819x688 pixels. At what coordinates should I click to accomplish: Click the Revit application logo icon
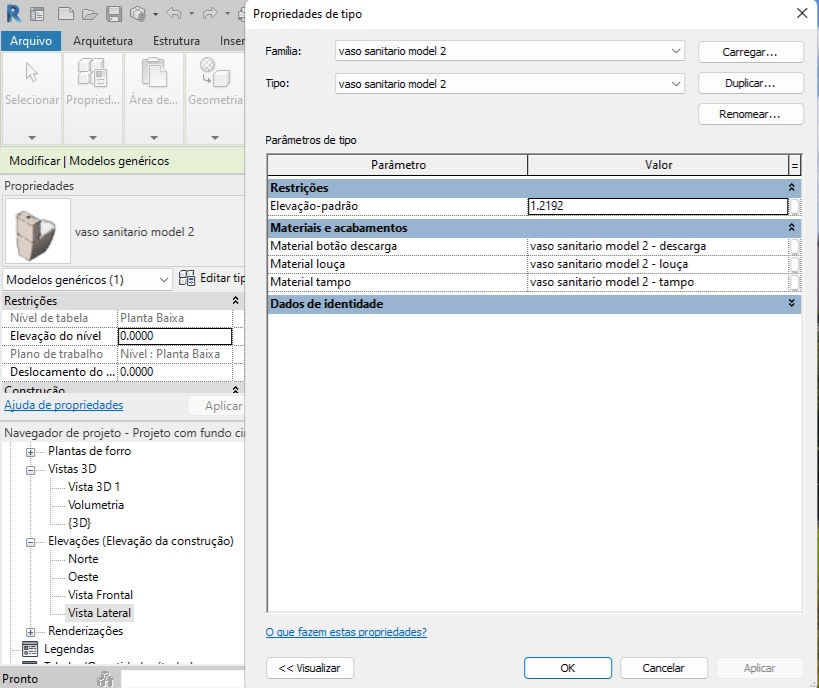pos(14,14)
